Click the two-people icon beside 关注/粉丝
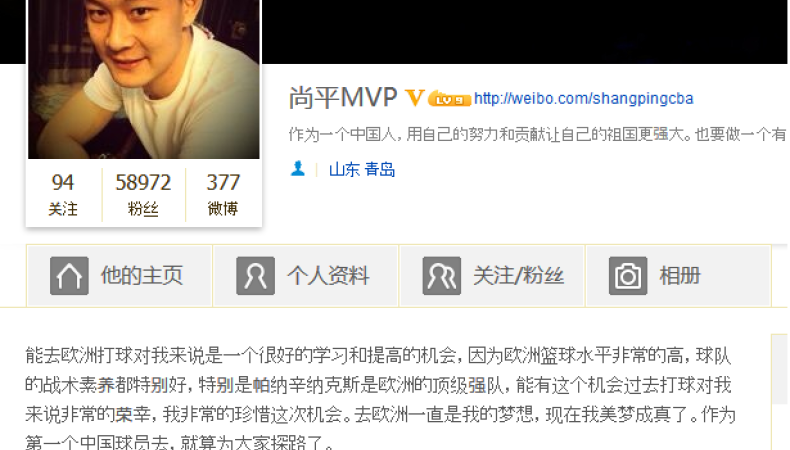Screen dimensions: 790x450 [x=442, y=276]
